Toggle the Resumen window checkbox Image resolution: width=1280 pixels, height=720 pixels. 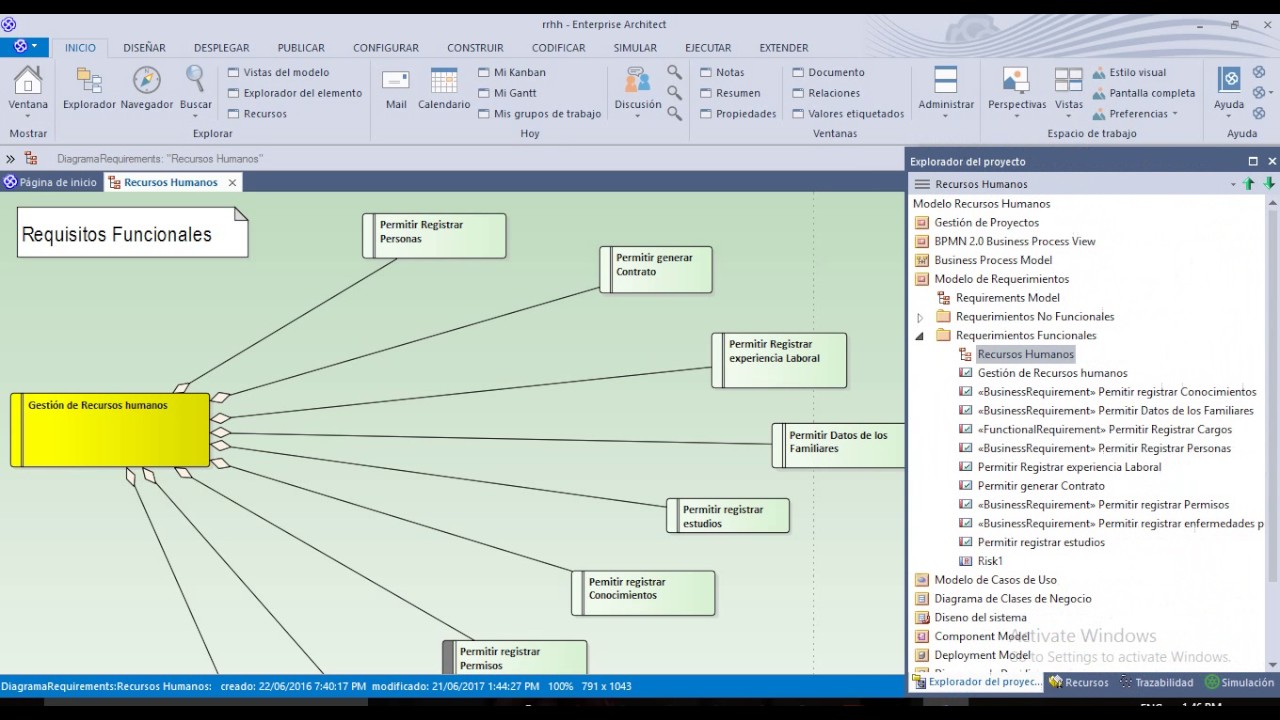pyautogui.click(x=705, y=93)
